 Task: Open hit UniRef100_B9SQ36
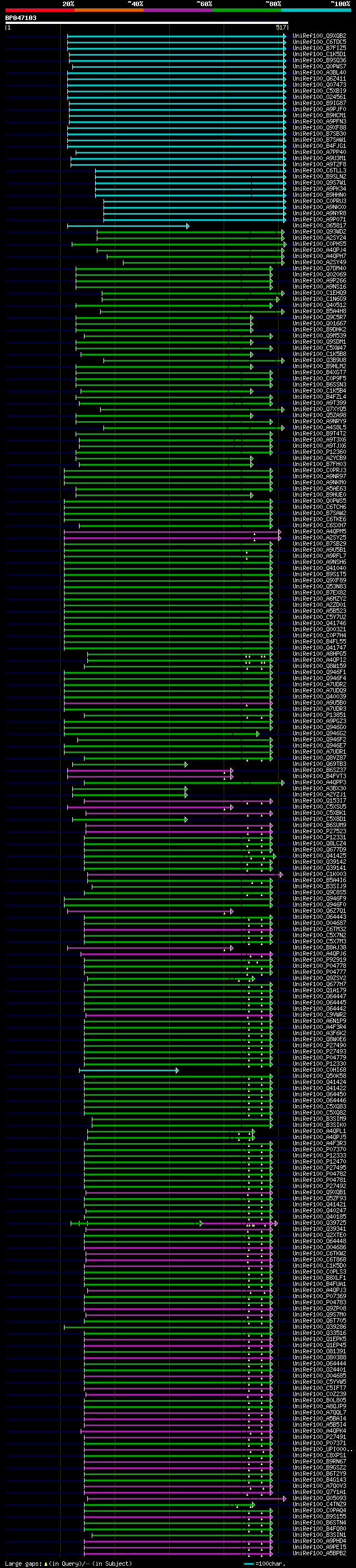click(319, 60)
